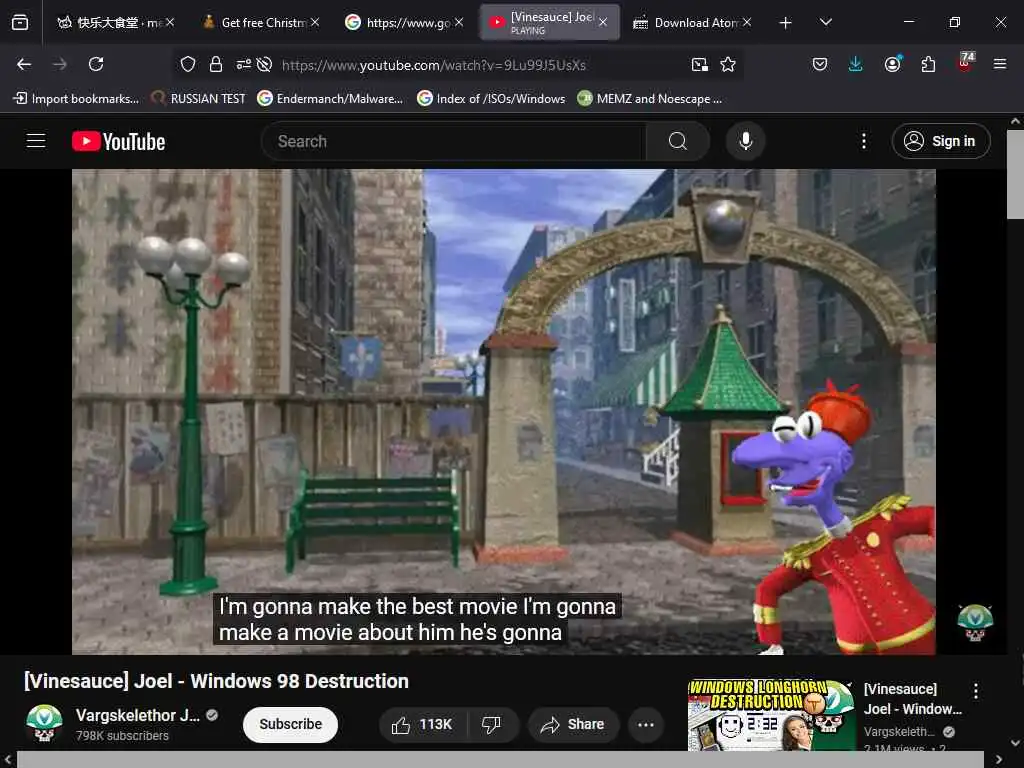Show site security padlock info
Image resolution: width=1024 pixels, height=768 pixels.
point(216,64)
